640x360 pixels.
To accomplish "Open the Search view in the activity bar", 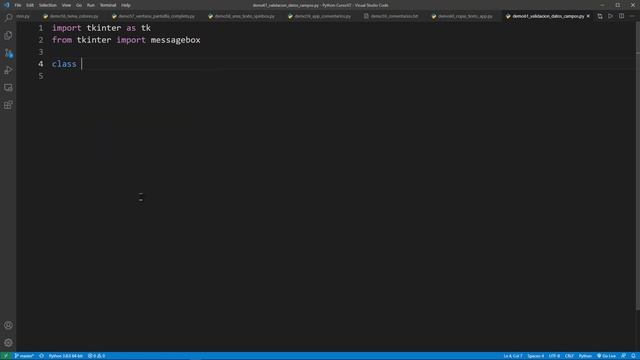I will 8,18.
